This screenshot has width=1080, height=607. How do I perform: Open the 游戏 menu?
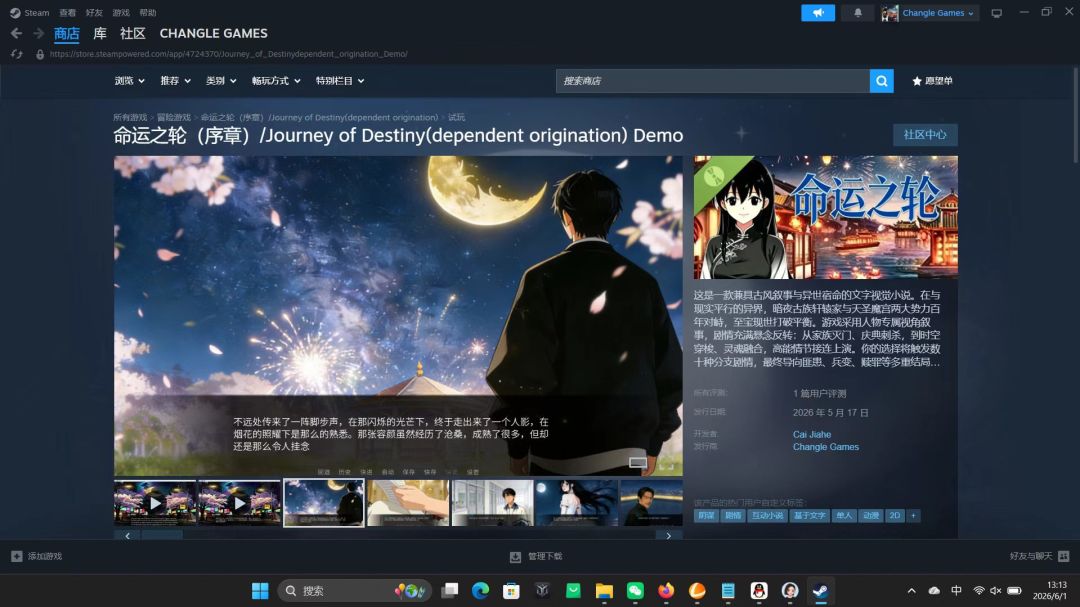coord(121,12)
